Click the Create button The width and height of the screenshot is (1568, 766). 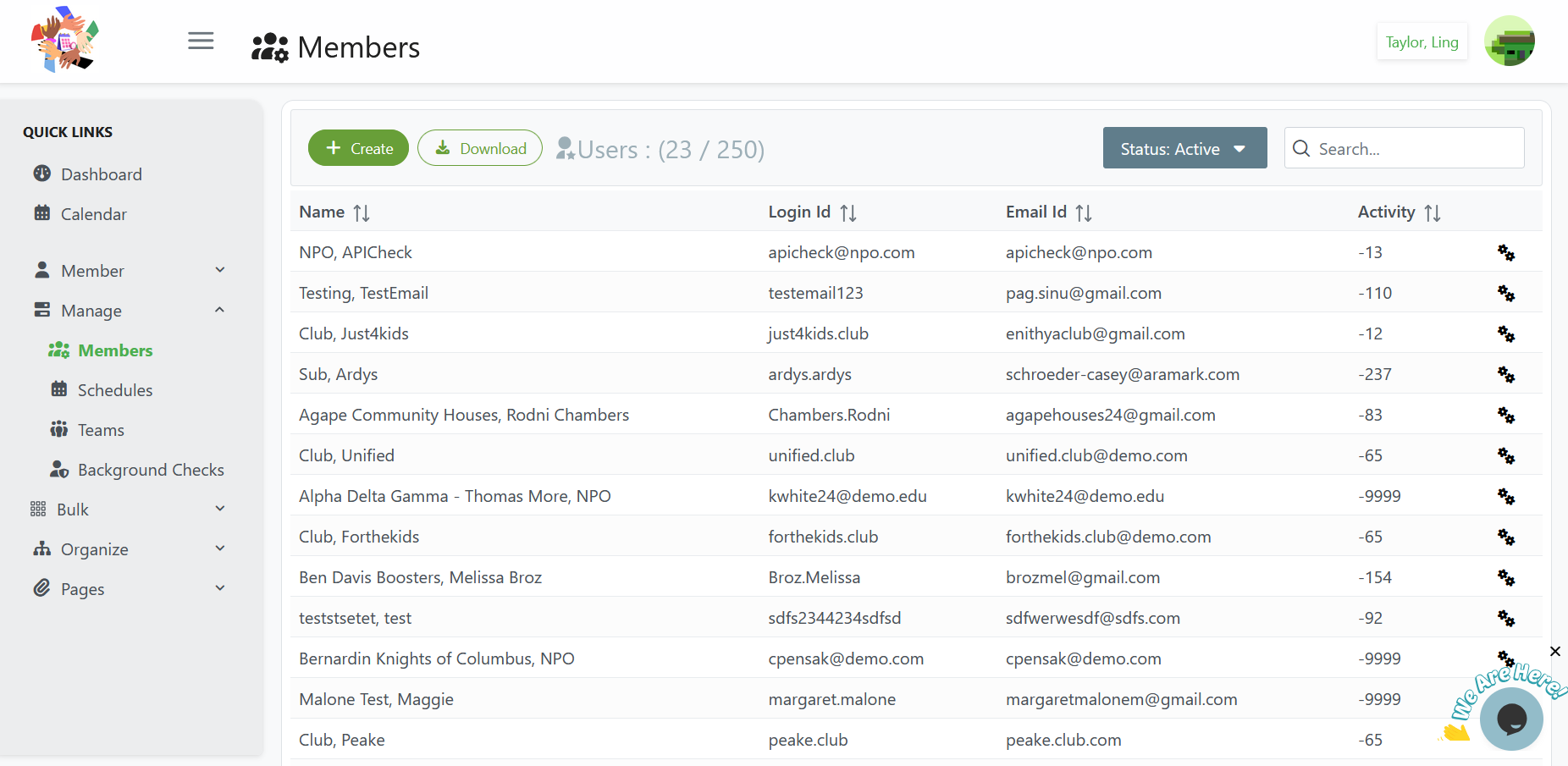358,148
